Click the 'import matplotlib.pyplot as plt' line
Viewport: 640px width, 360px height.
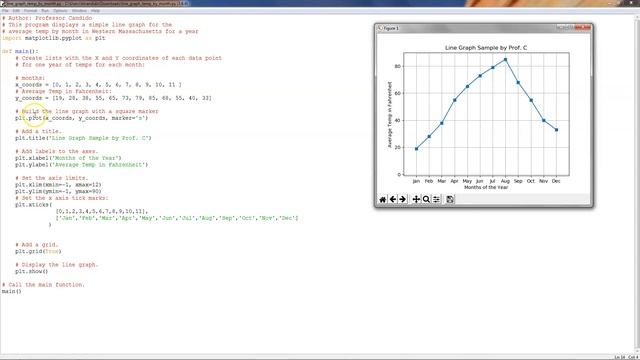pyautogui.click(x=53, y=38)
